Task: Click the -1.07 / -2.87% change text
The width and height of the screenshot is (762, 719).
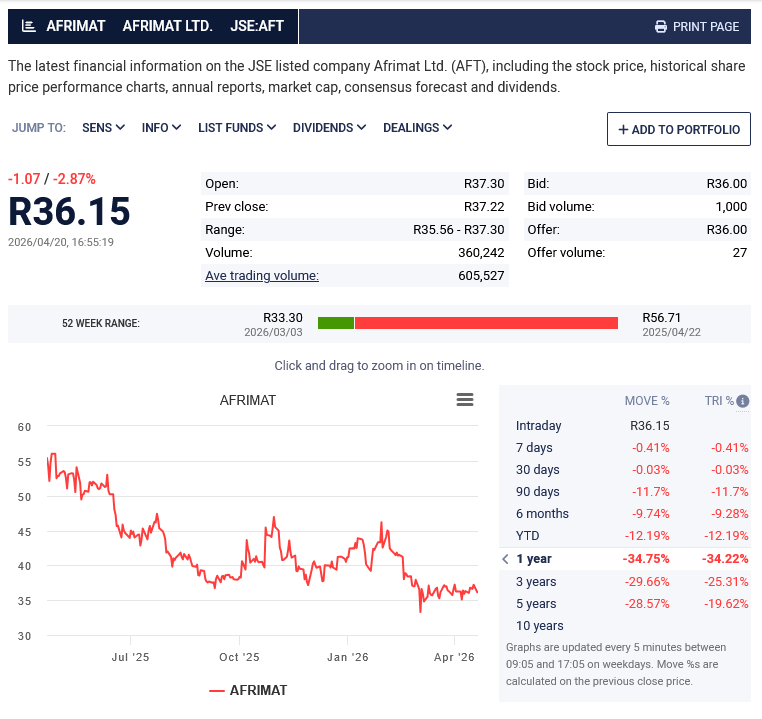Action: coord(52,179)
